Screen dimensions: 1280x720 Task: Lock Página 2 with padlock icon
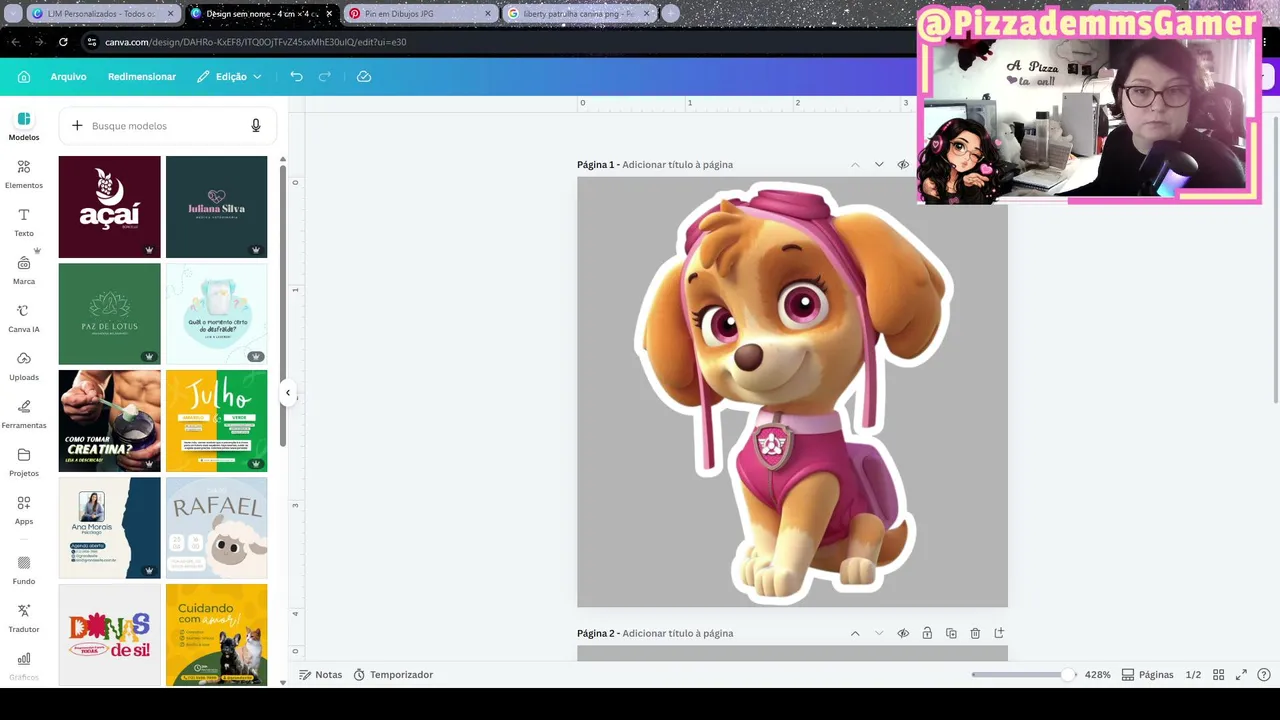coord(927,634)
